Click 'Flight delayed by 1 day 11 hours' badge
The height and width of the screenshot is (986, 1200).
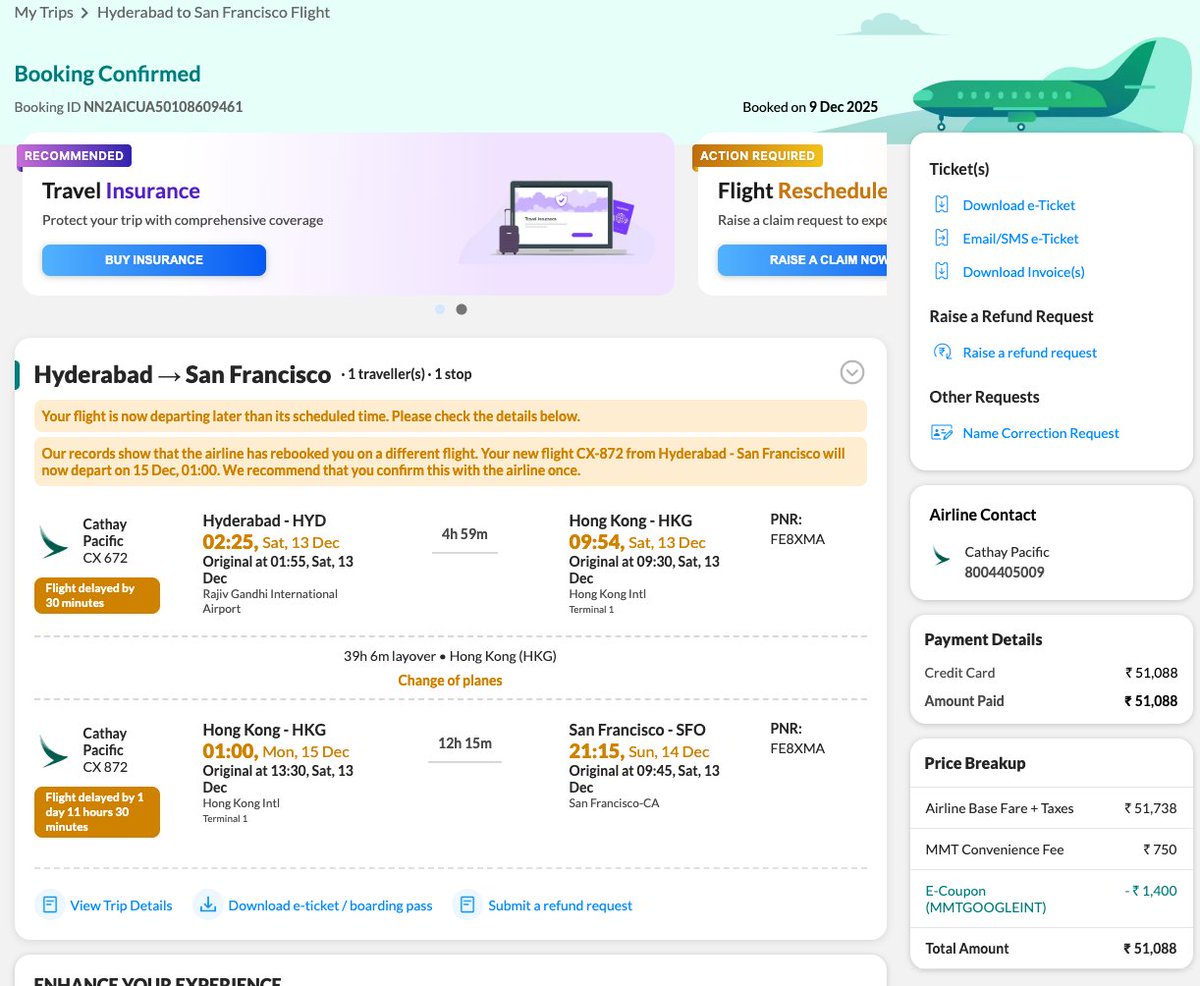tap(97, 812)
